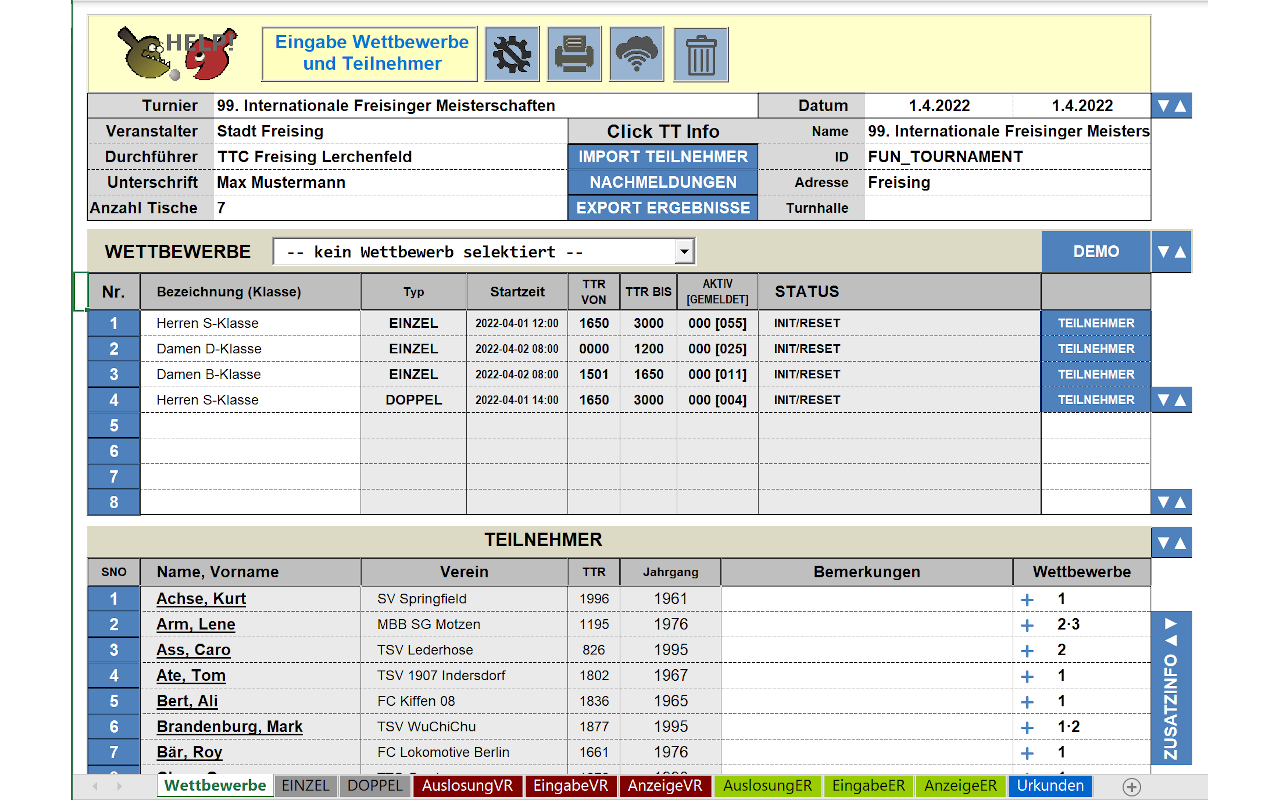The width and height of the screenshot is (1280, 800).
Task: Click the gear settings icon
Action: pyautogui.click(x=512, y=54)
